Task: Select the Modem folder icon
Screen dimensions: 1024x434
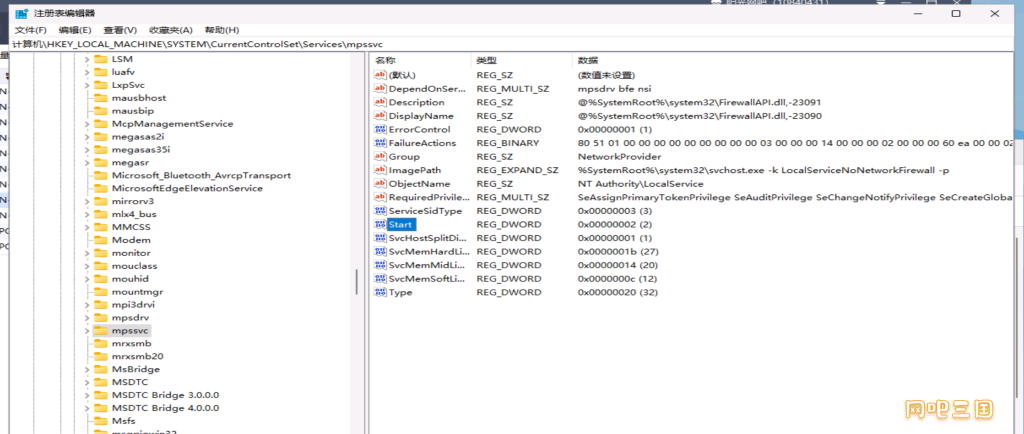Action: 100,240
